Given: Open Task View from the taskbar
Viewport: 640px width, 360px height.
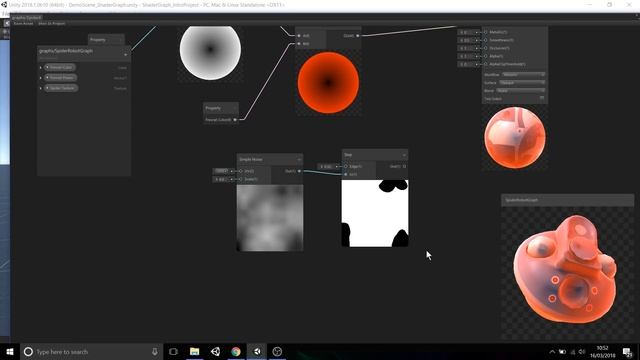Looking at the screenshot, I should coord(173,351).
